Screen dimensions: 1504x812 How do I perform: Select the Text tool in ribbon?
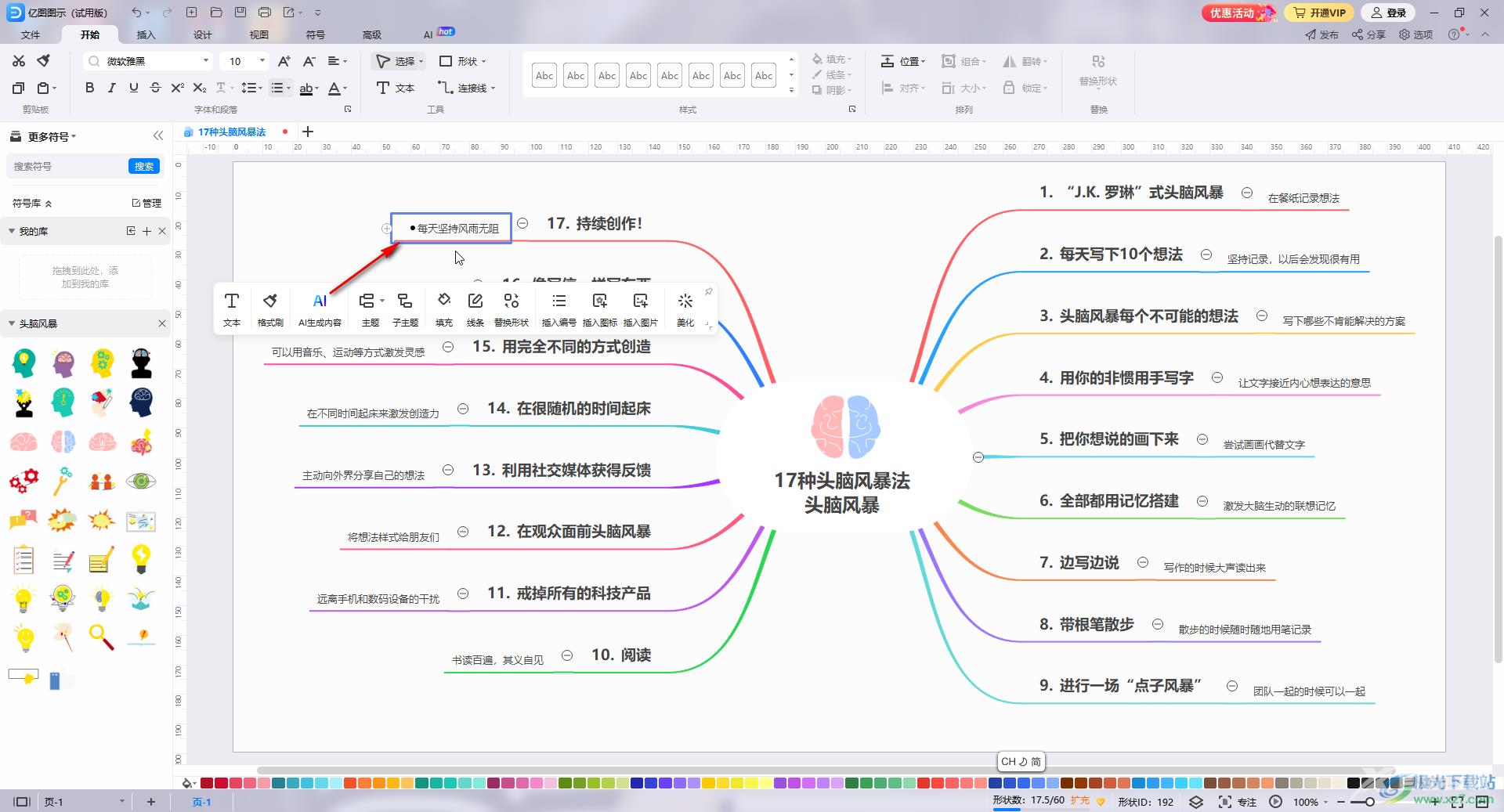click(x=395, y=88)
